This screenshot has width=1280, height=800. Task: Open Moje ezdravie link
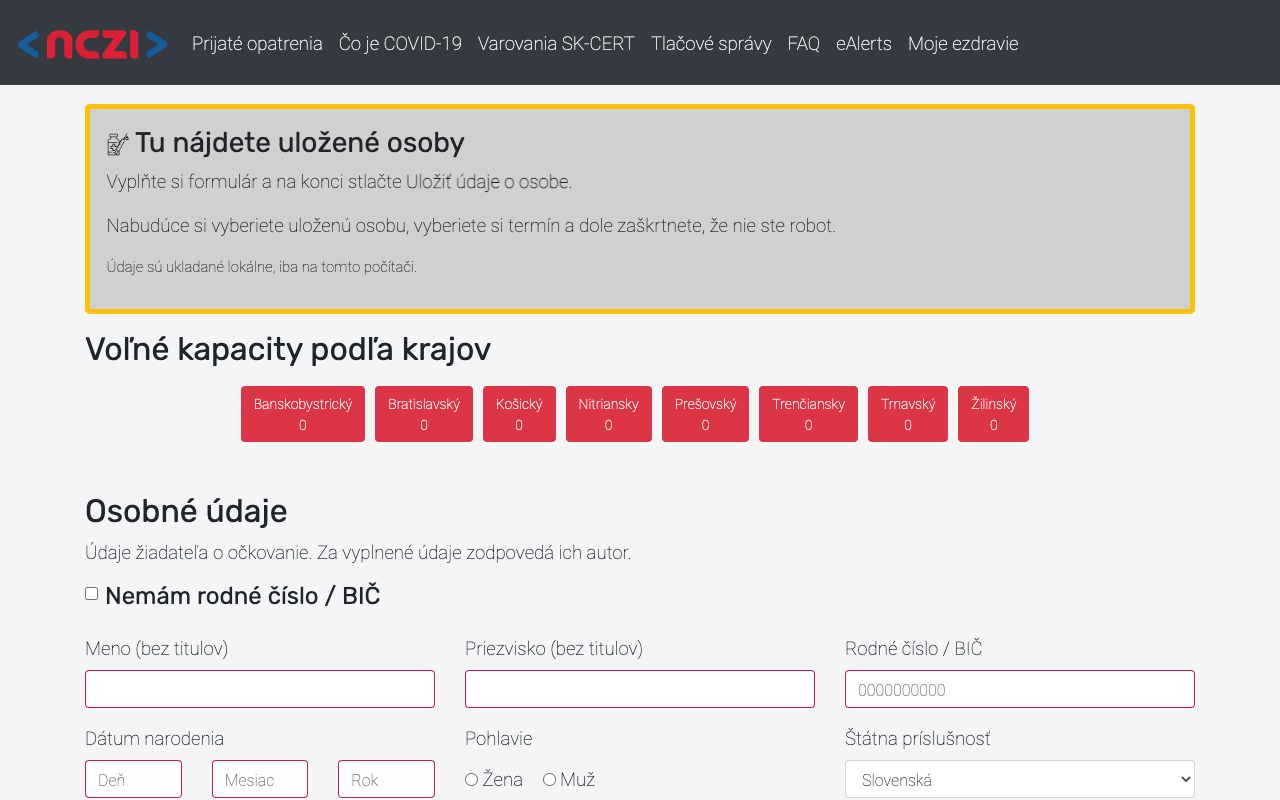tap(963, 44)
